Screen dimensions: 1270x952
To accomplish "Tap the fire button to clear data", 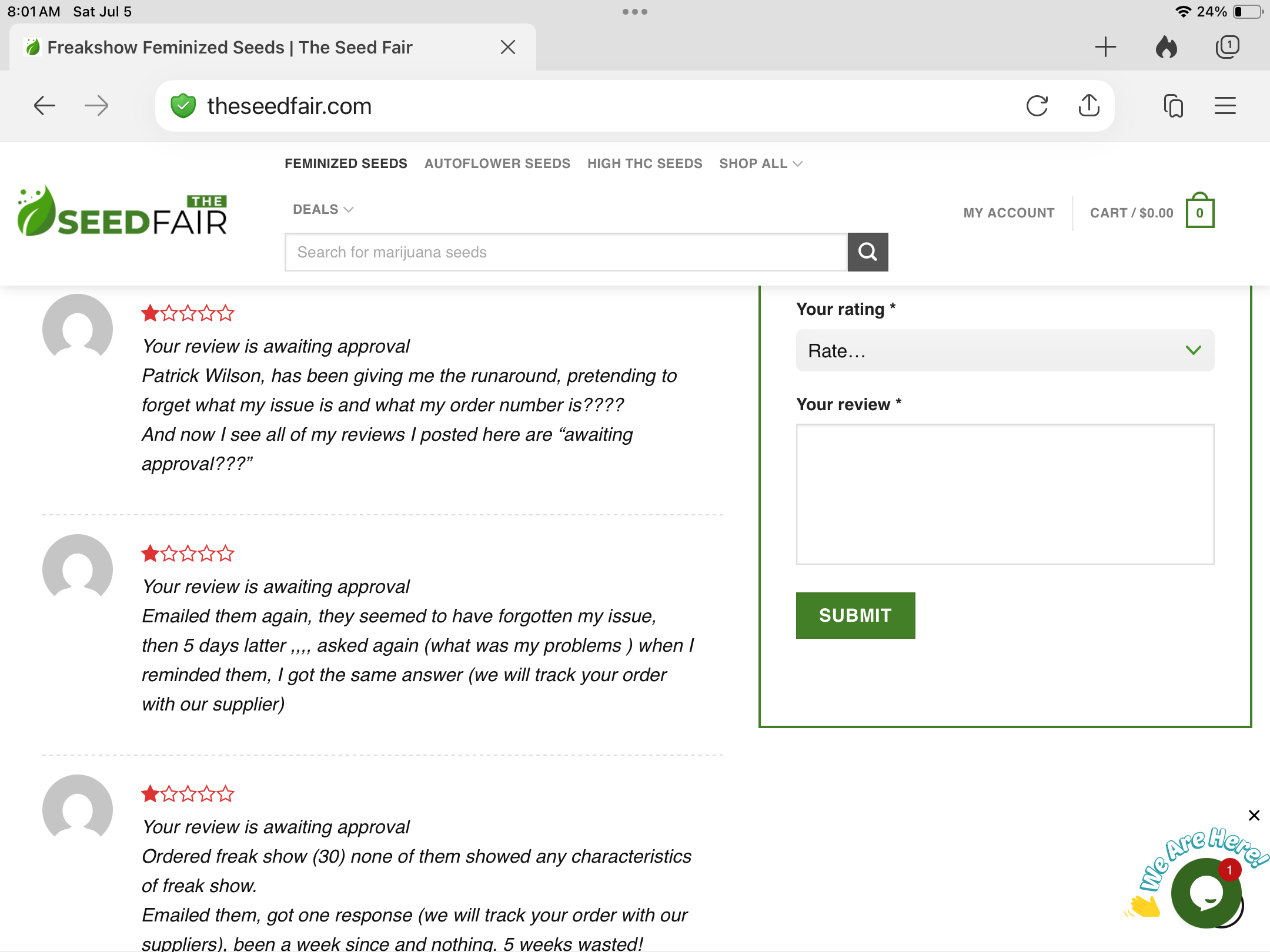I will [x=1167, y=47].
